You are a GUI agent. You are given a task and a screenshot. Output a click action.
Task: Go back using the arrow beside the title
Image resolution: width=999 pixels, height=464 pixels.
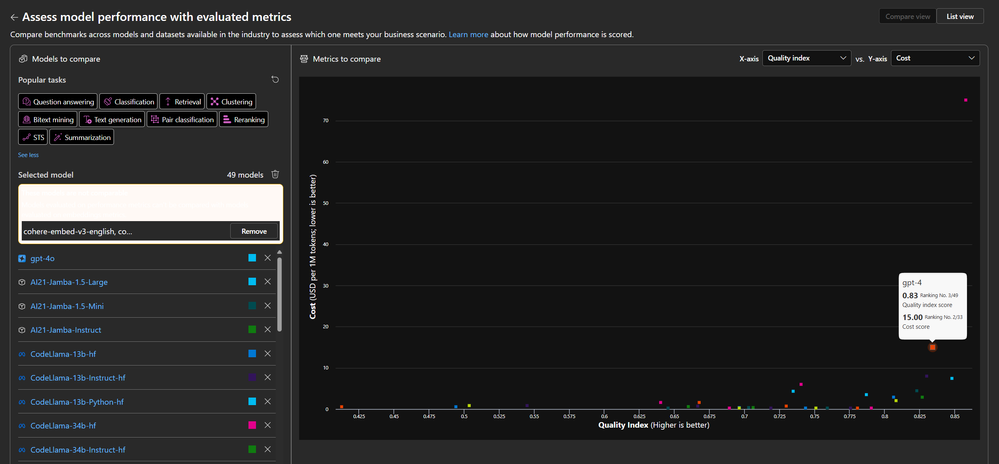(14, 17)
